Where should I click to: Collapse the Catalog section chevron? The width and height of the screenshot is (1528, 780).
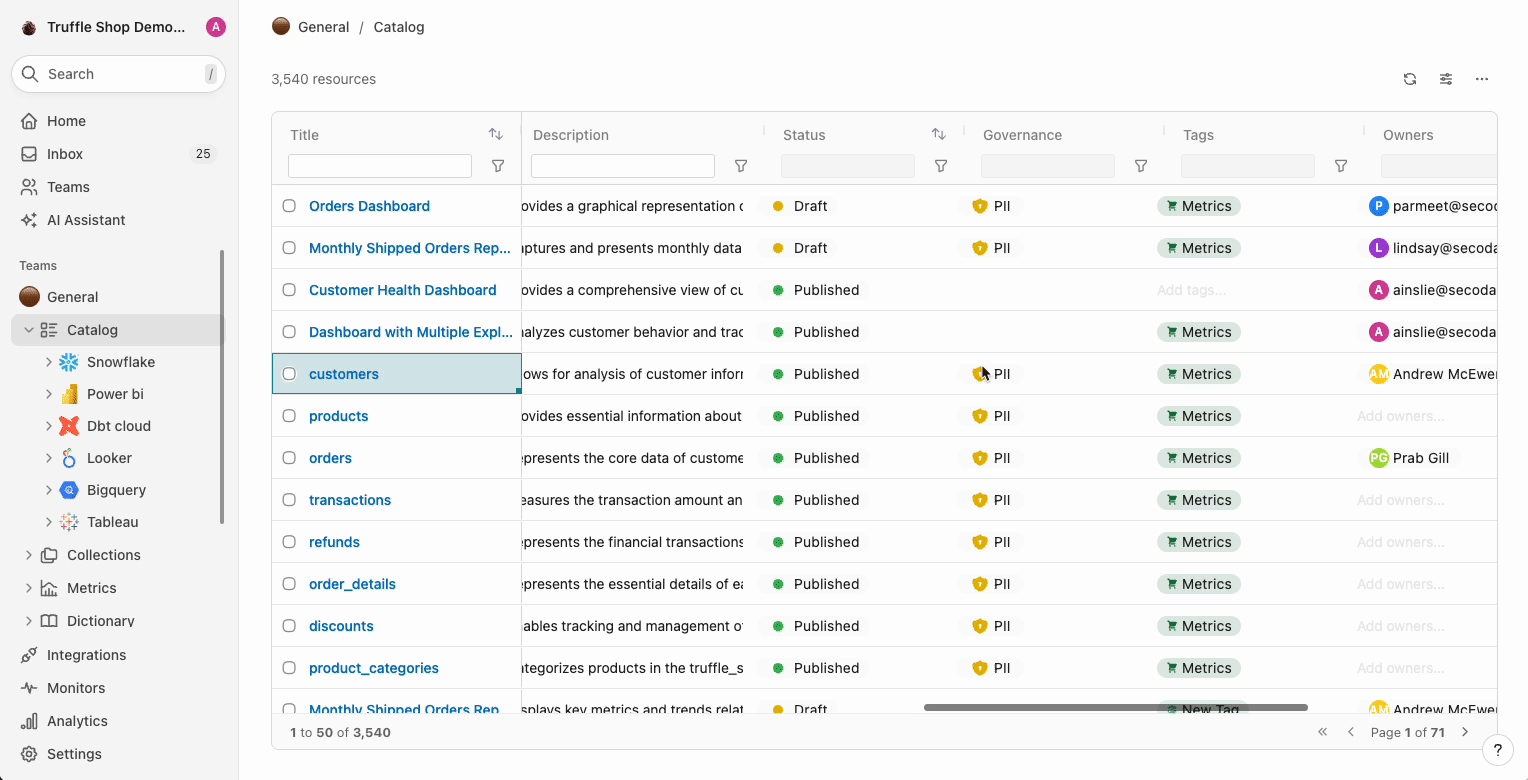pos(29,330)
